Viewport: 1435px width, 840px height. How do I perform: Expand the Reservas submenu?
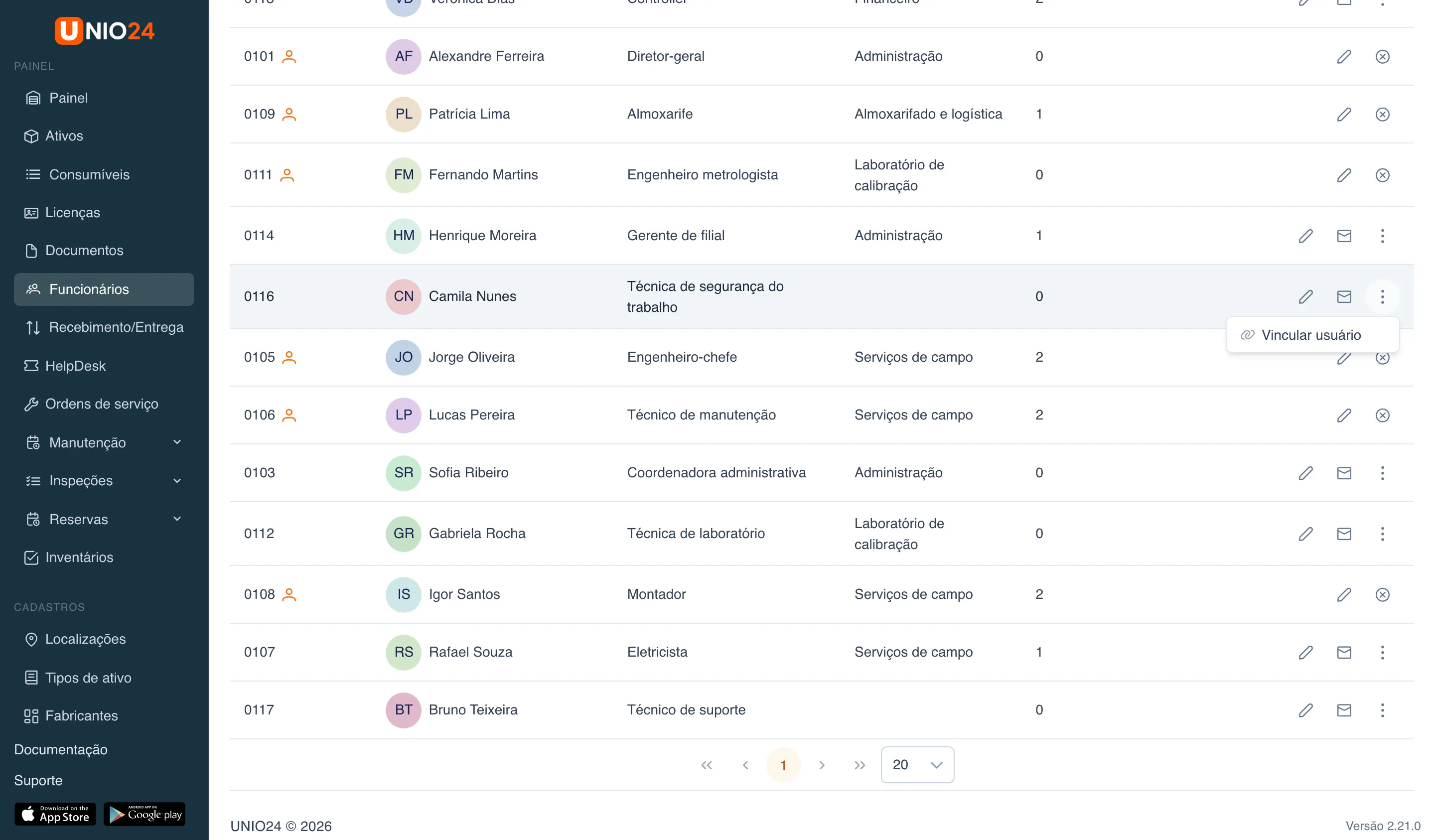coord(104,519)
